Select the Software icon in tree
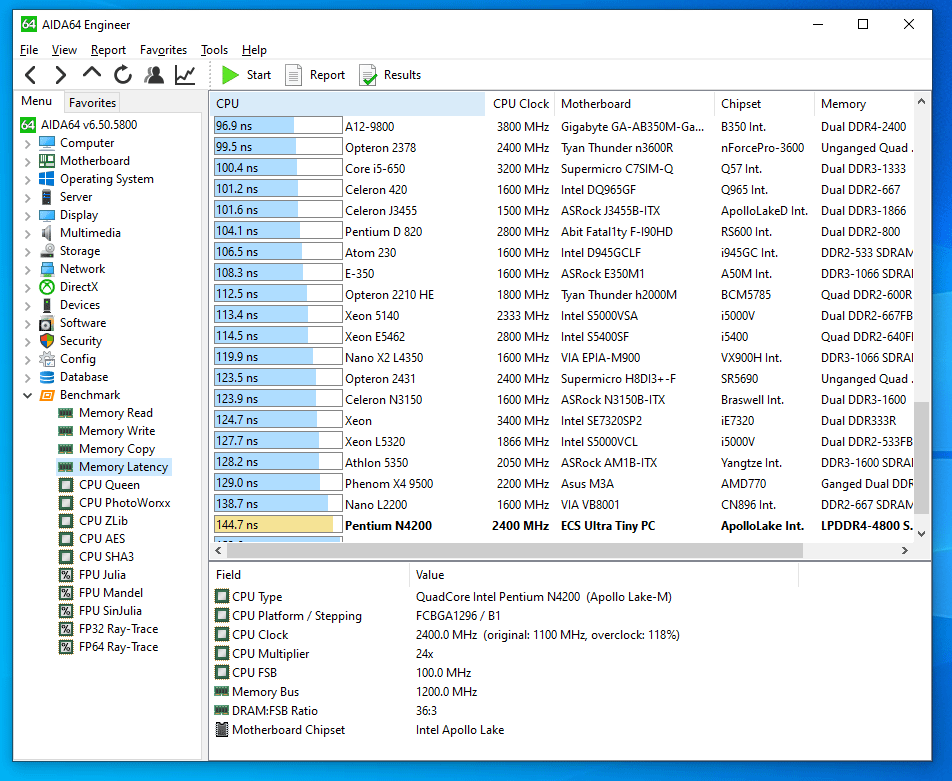The width and height of the screenshot is (952, 781). click(47, 323)
